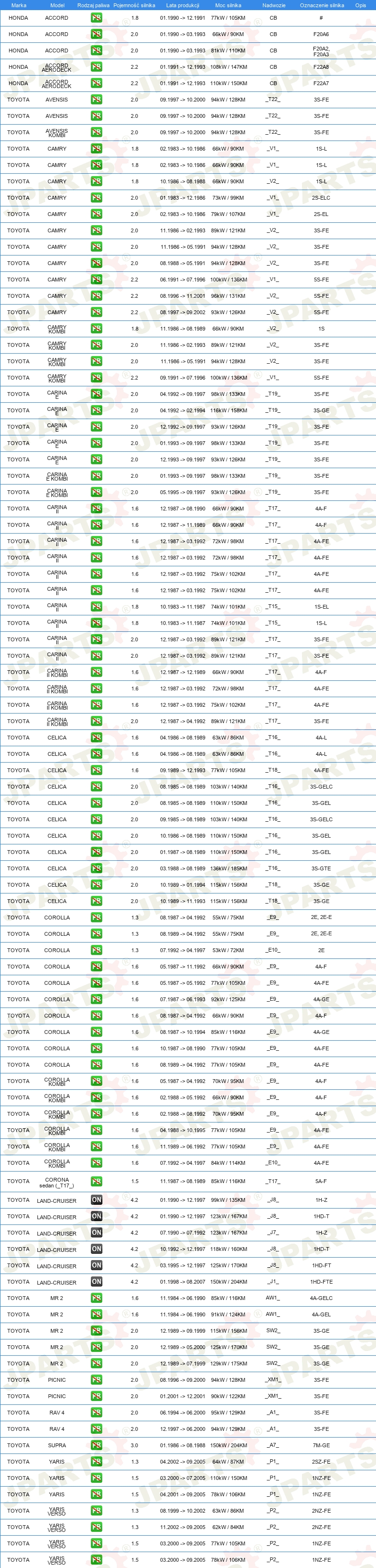Click petrol icon in Corona sedan row
This screenshot has height=1568, width=376.
pyautogui.click(x=96, y=1181)
